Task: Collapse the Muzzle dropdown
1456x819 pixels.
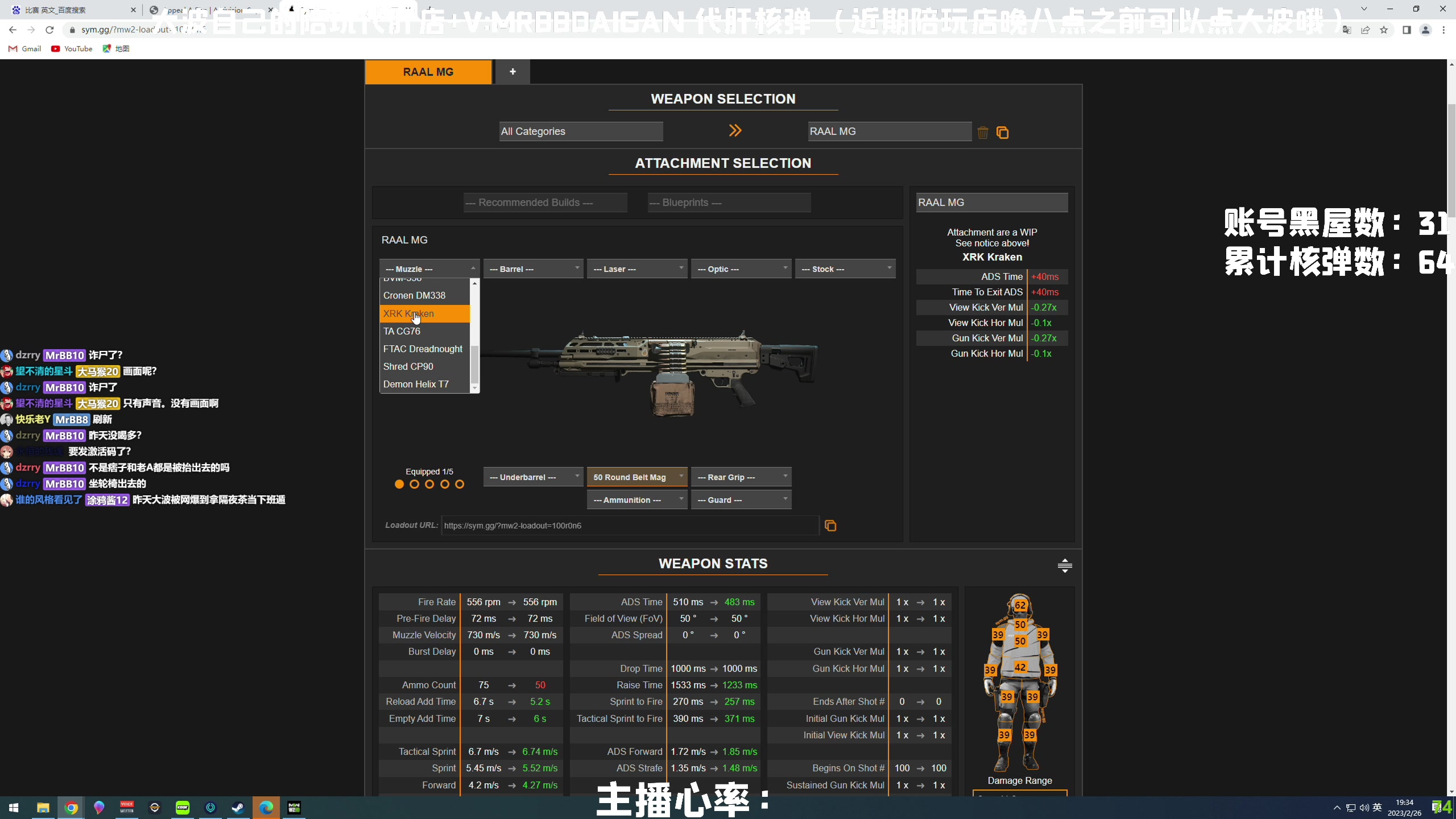Action: pos(429,269)
